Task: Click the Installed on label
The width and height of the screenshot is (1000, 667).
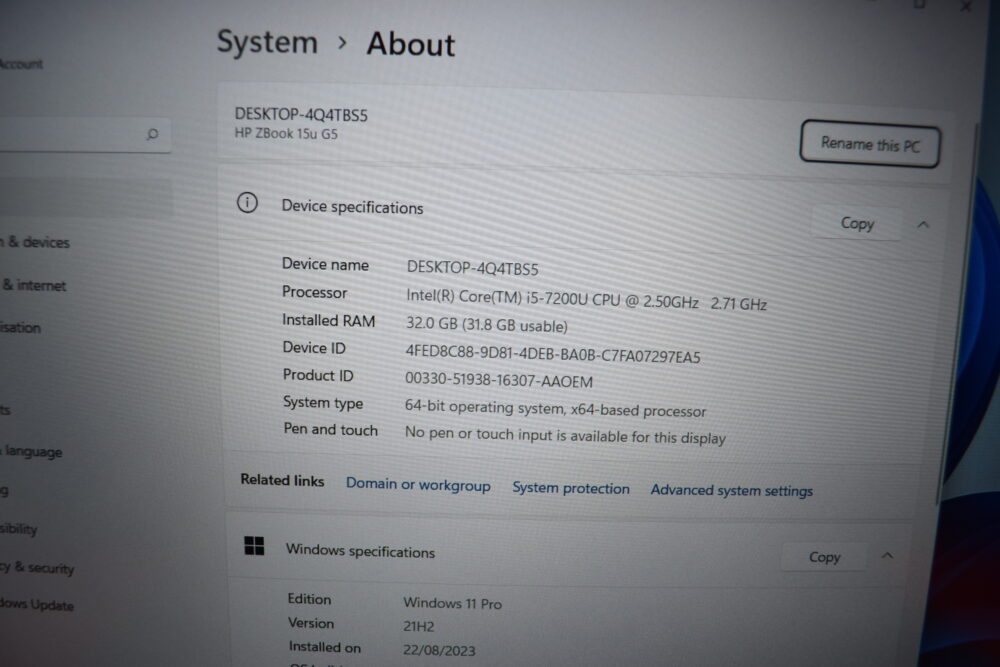Action: (x=325, y=647)
